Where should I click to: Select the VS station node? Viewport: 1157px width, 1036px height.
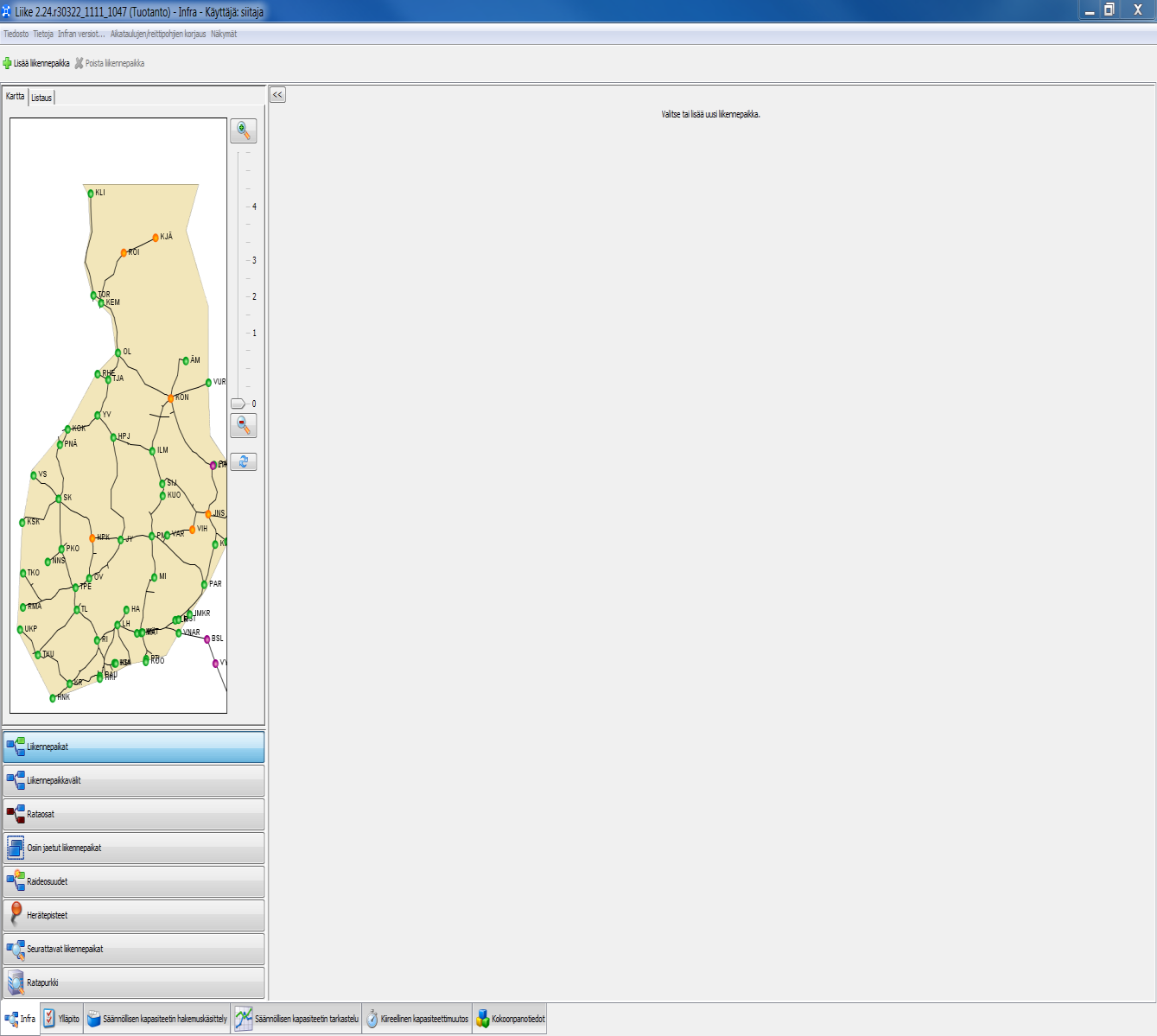coord(34,475)
